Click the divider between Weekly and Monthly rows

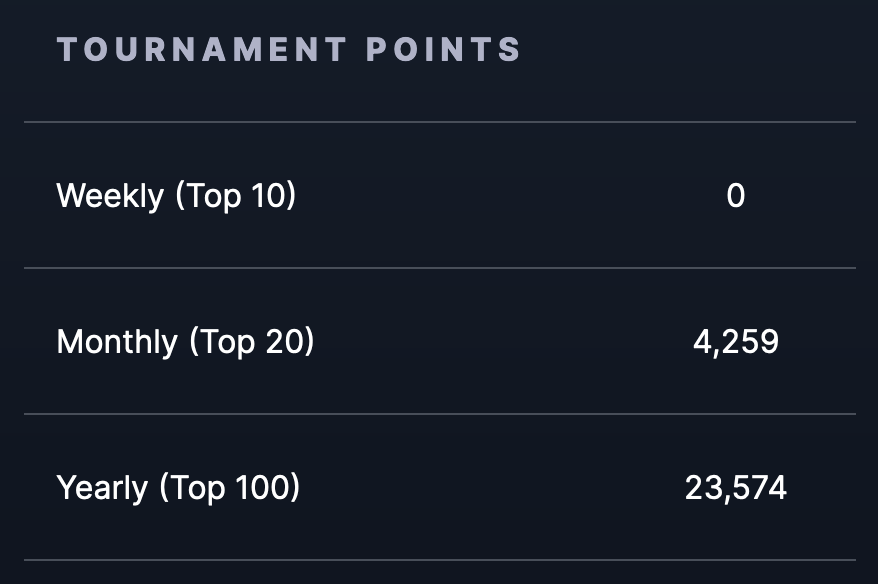tap(440, 268)
